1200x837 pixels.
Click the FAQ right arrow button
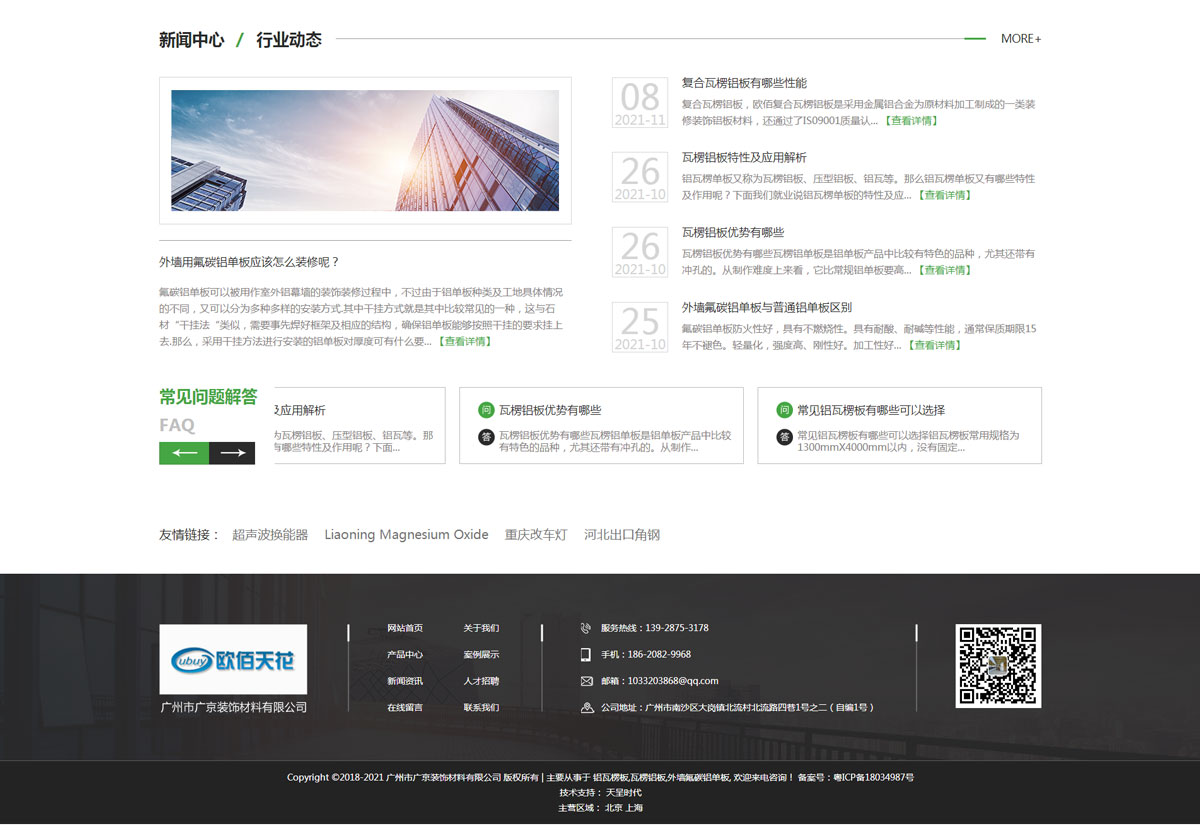pyautogui.click(x=232, y=453)
